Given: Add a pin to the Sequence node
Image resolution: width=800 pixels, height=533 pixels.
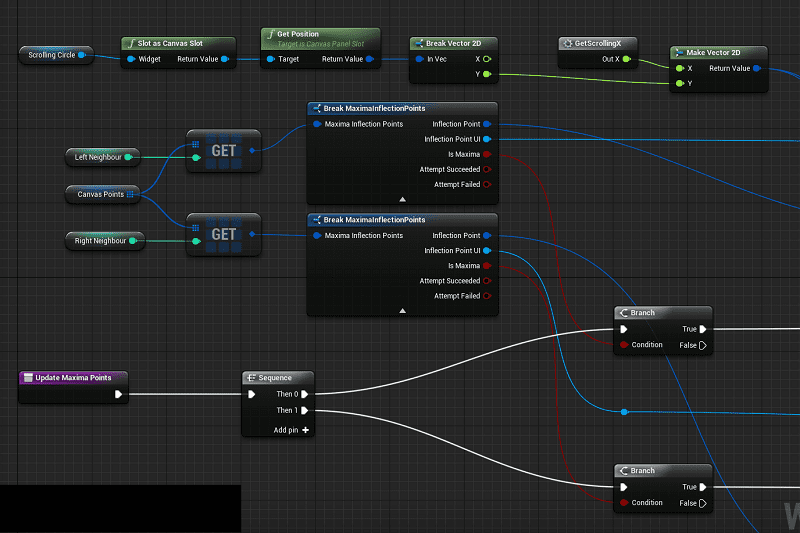Looking at the screenshot, I should [291, 430].
